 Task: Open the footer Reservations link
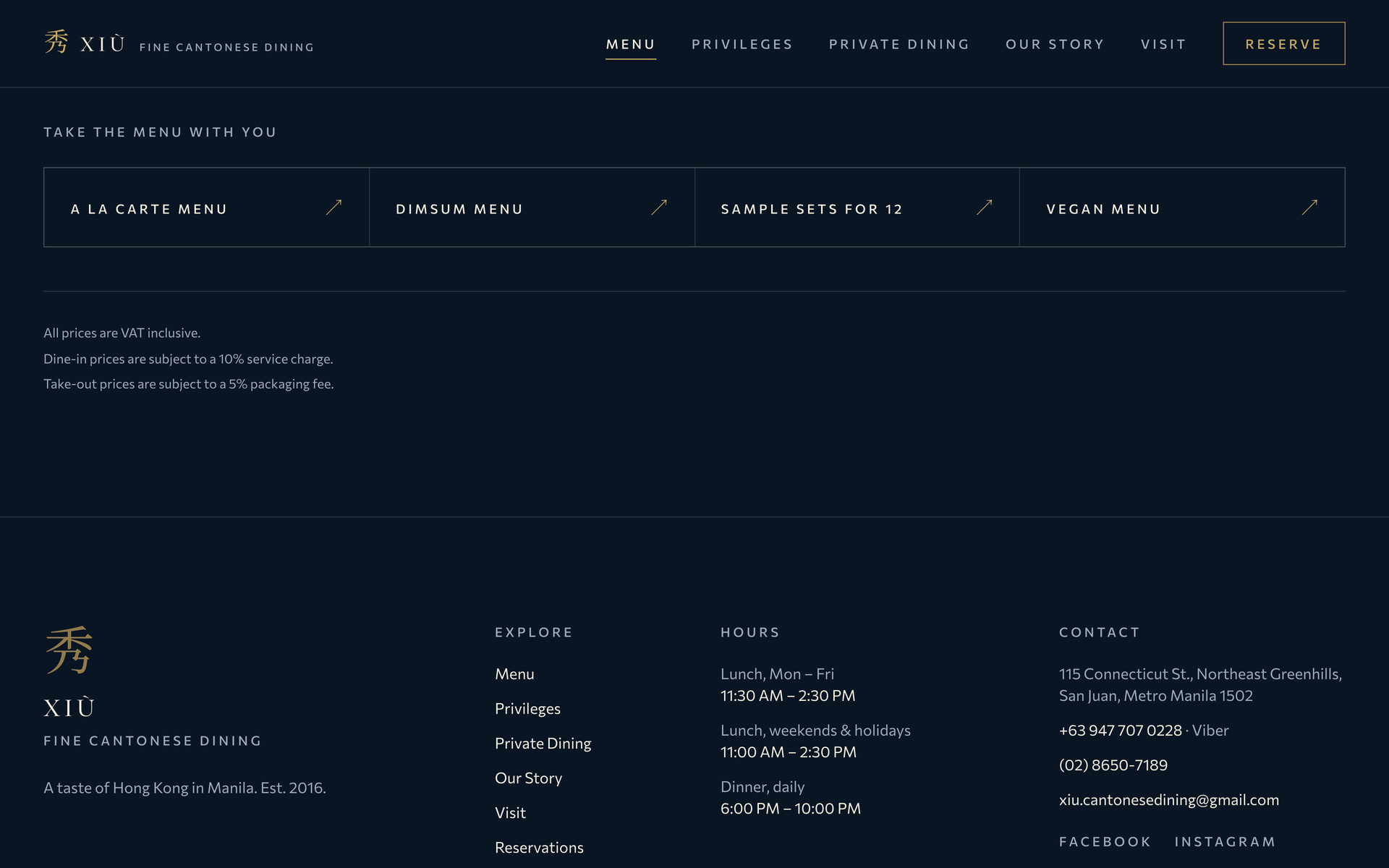539,848
